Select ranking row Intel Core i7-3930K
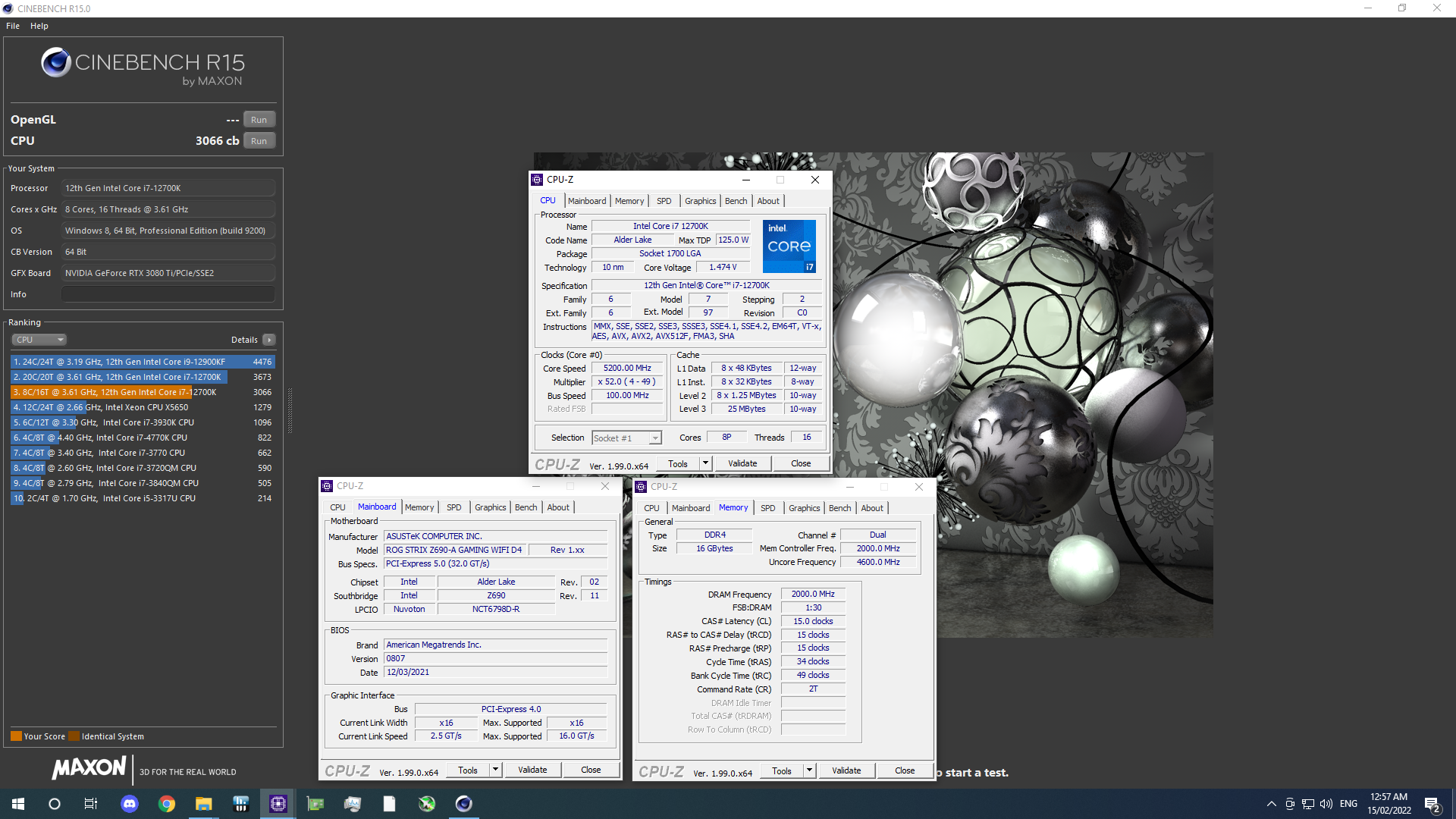The height and width of the screenshot is (819, 1456). [143, 422]
